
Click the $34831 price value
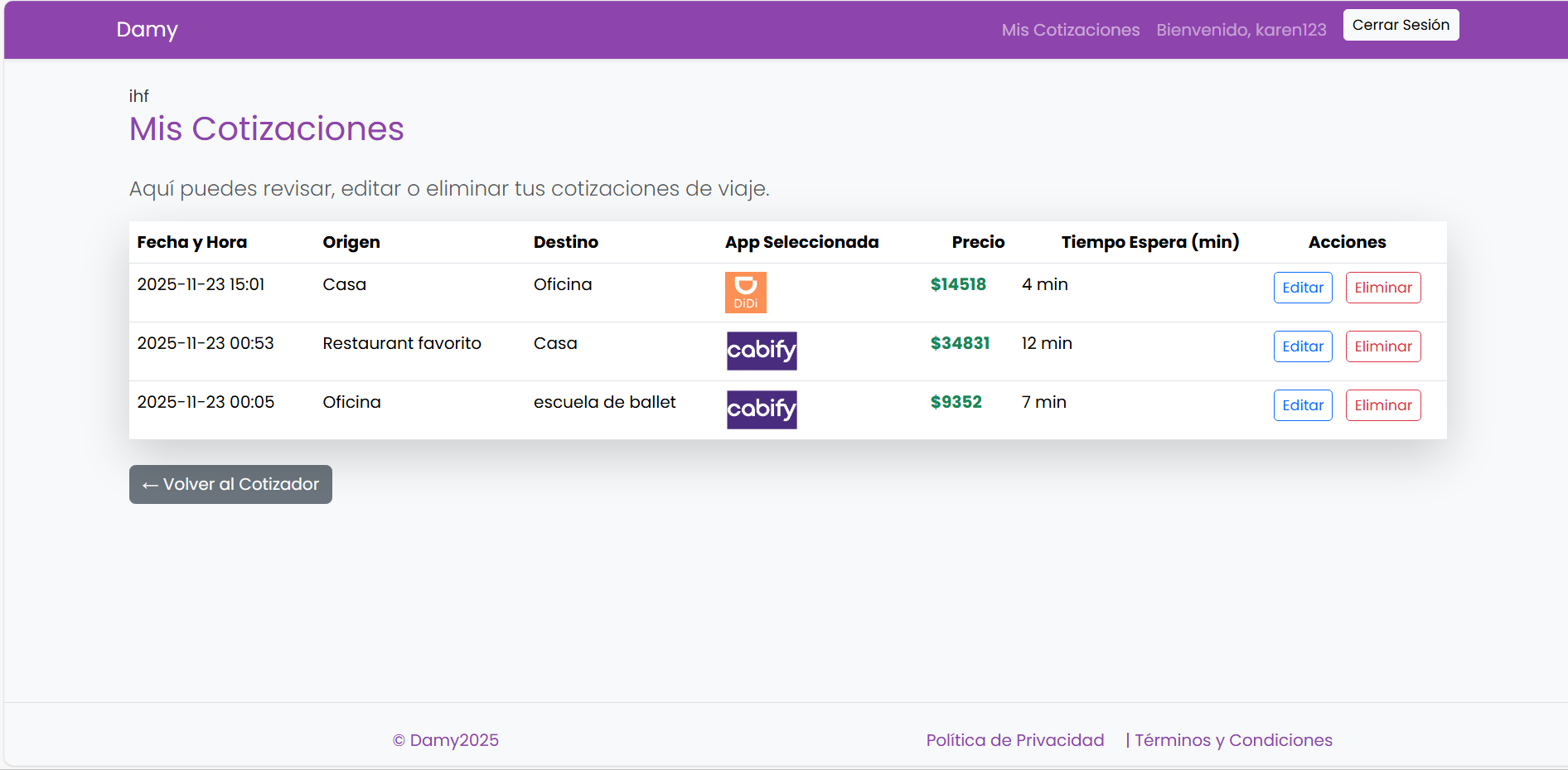tap(959, 343)
